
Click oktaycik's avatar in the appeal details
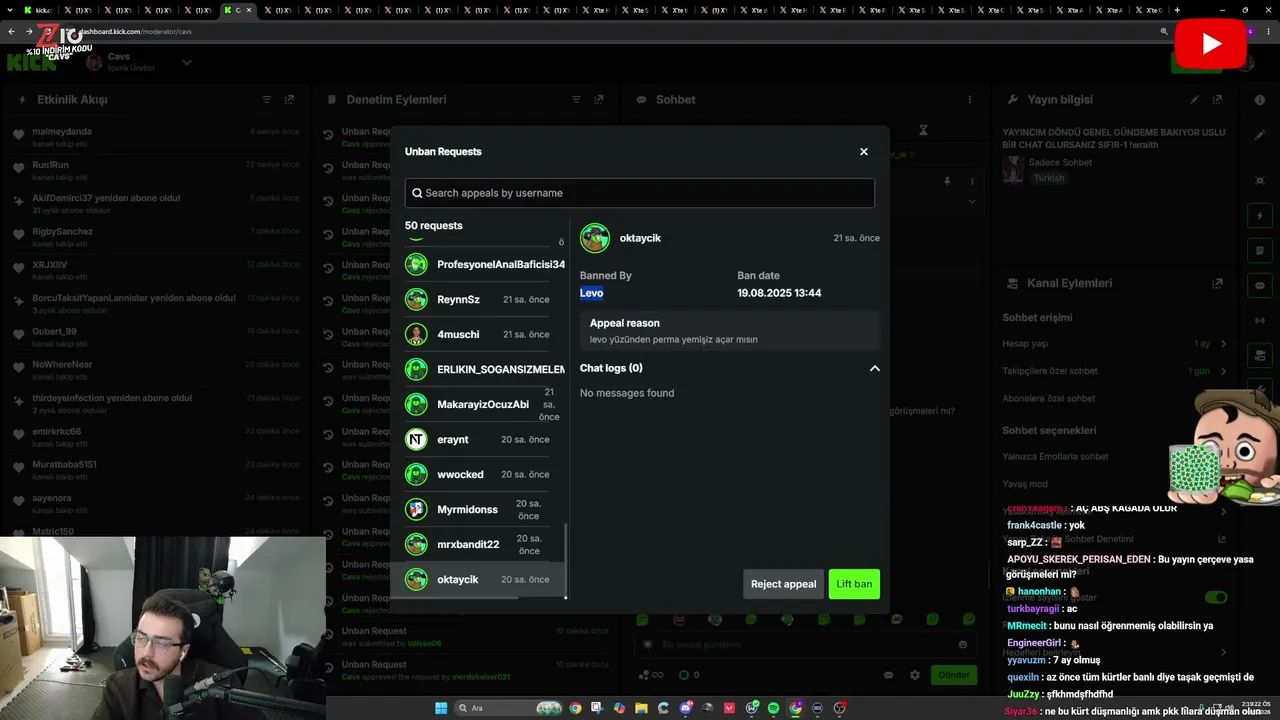pyautogui.click(x=595, y=238)
